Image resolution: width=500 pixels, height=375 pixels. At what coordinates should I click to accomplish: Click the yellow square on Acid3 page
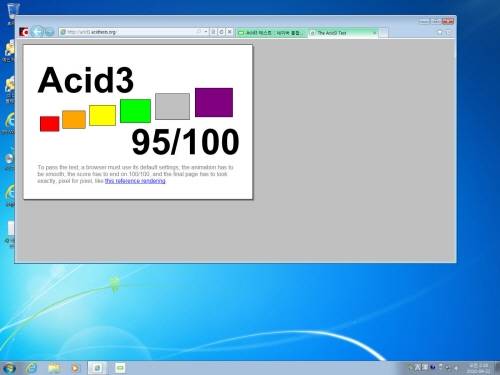(103, 115)
